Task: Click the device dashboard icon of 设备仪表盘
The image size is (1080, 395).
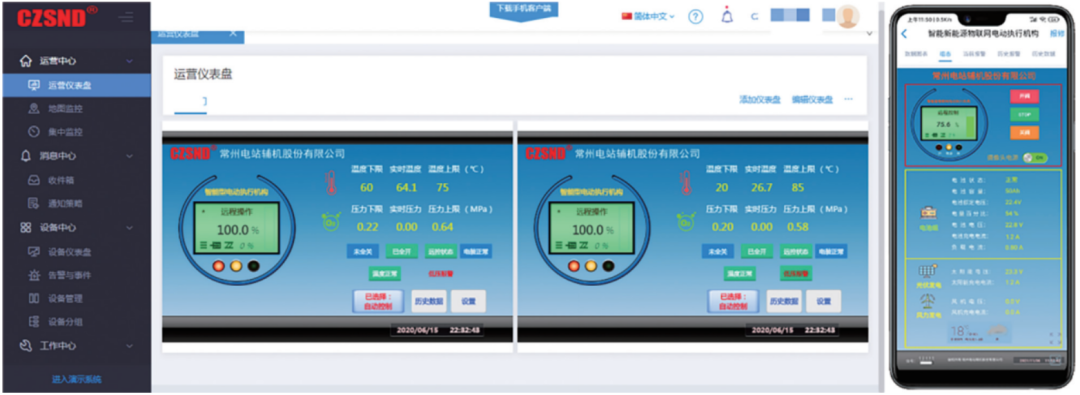Action: (x=34, y=252)
